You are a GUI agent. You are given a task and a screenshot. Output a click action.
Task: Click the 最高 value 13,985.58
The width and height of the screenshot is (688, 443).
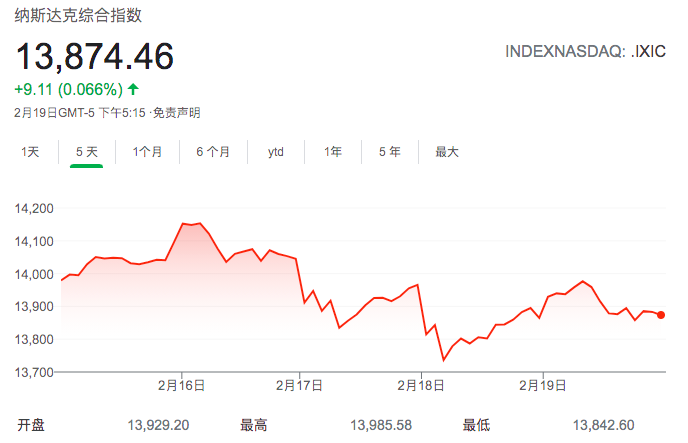(381, 425)
